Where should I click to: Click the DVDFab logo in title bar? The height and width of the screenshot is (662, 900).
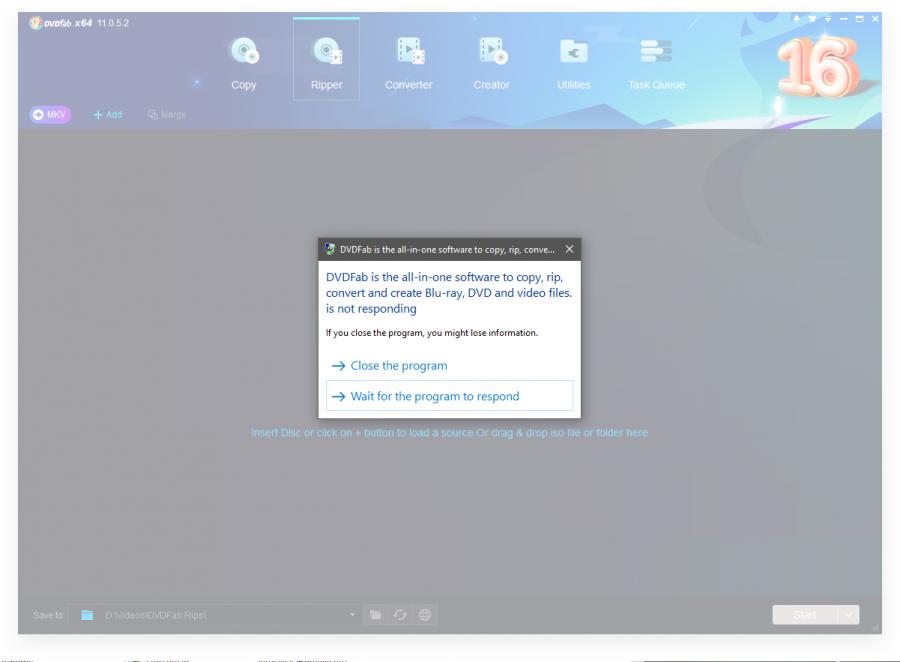(x=36, y=23)
